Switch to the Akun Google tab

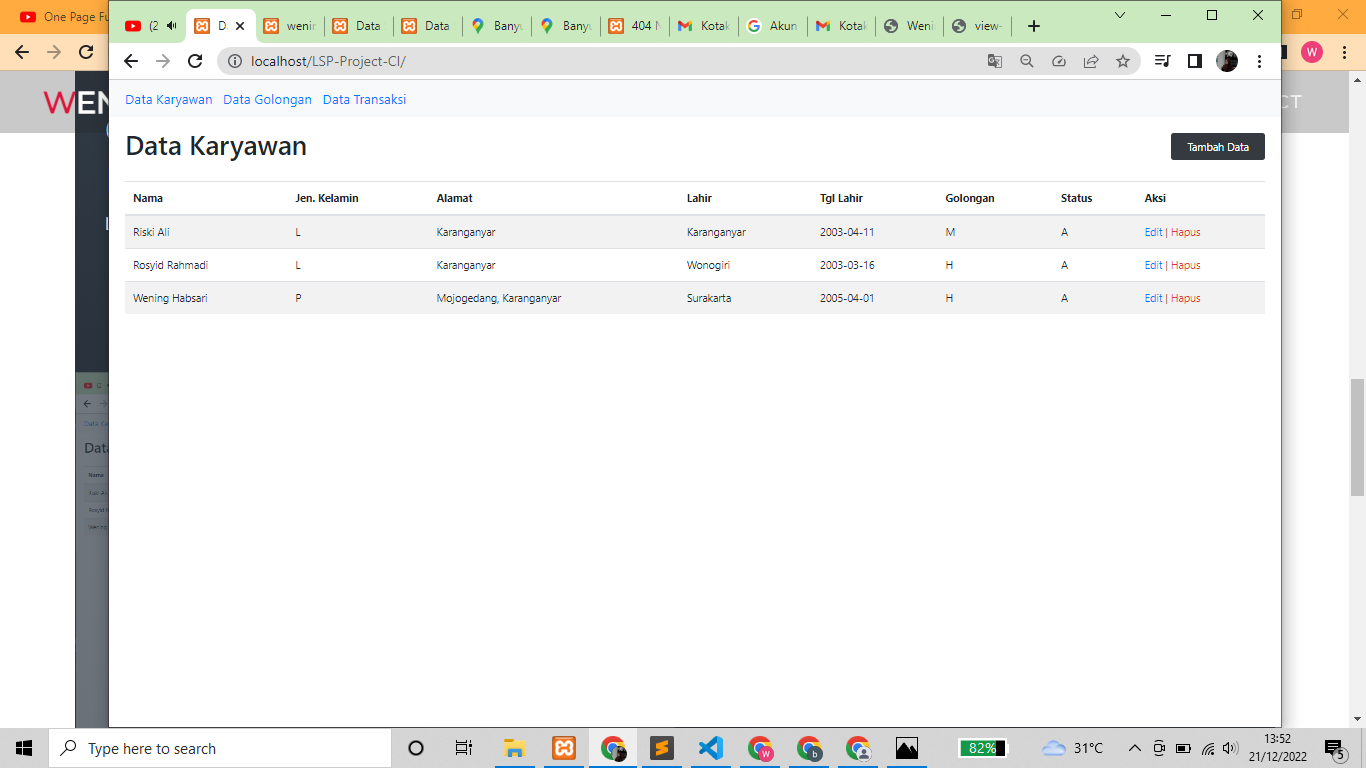(x=772, y=26)
